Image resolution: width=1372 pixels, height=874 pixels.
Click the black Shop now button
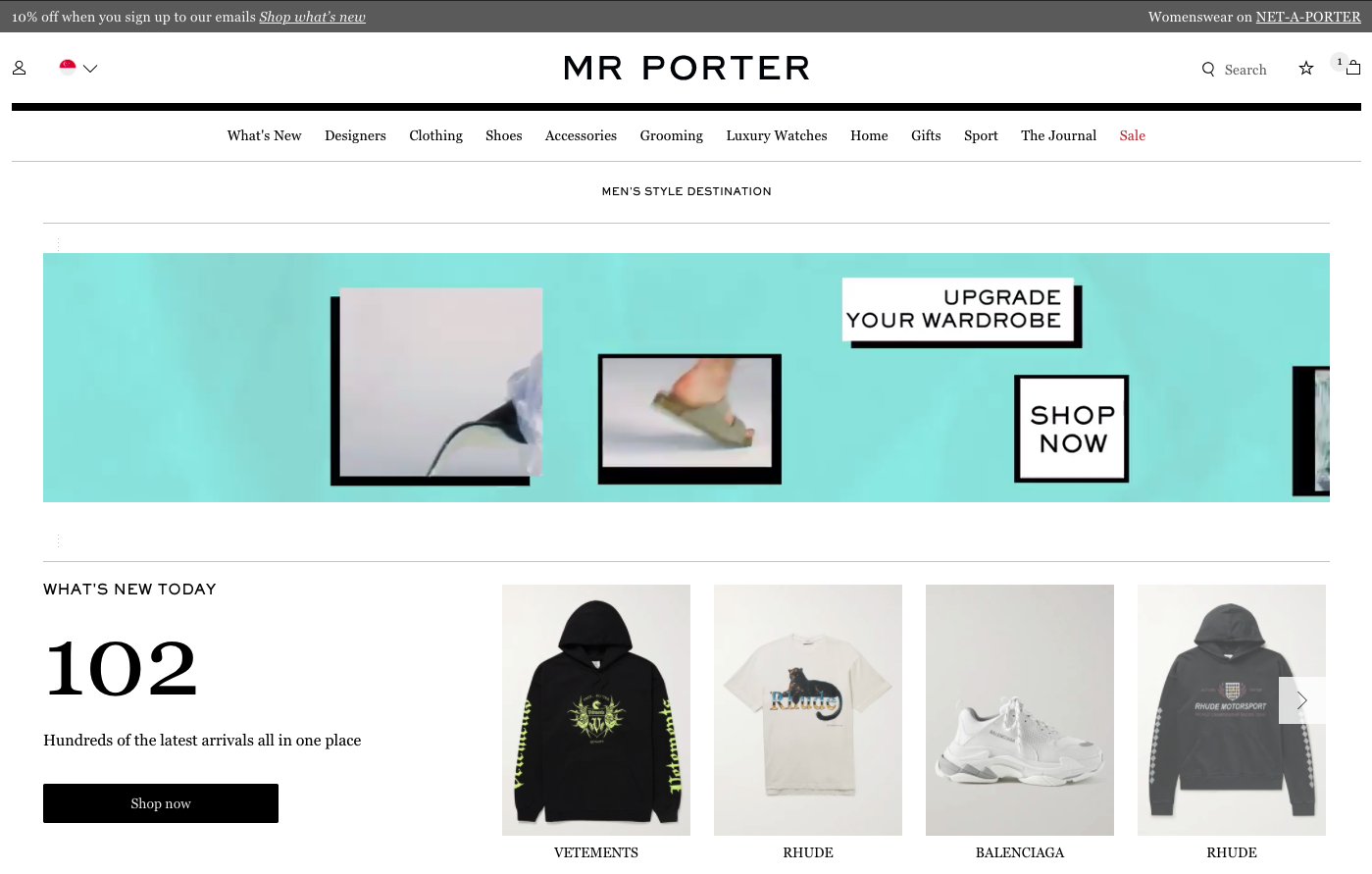click(x=161, y=803)
